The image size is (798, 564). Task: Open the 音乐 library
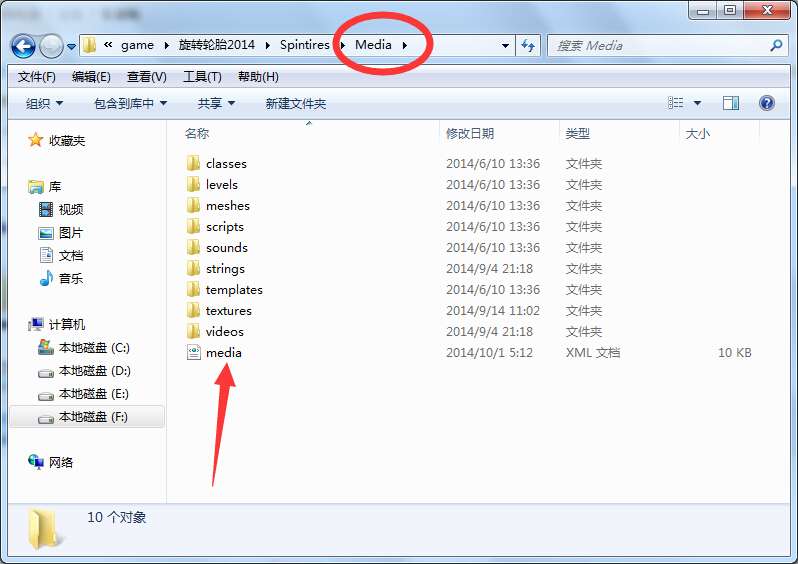(x=61, y=278)
